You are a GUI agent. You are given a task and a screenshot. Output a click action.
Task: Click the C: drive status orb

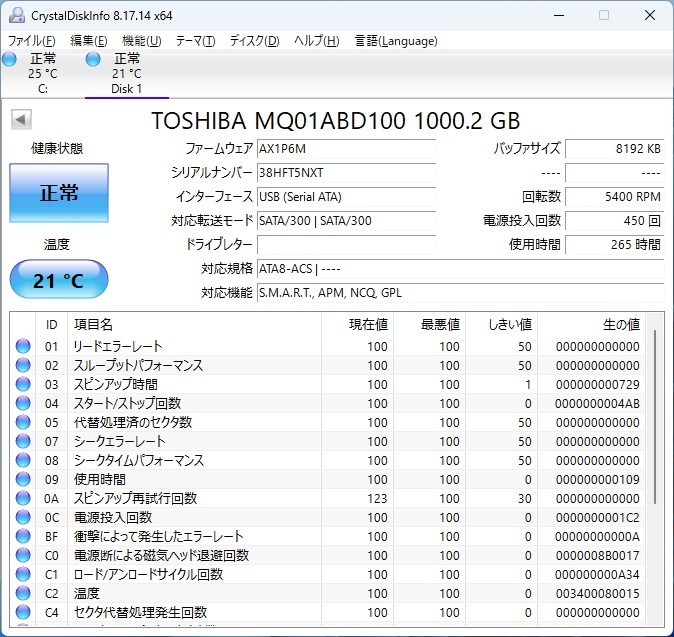tap(10, 60)
